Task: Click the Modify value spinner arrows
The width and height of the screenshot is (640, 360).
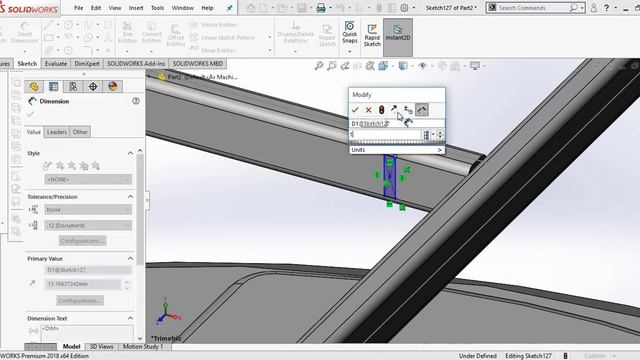Action: [440, 135]
